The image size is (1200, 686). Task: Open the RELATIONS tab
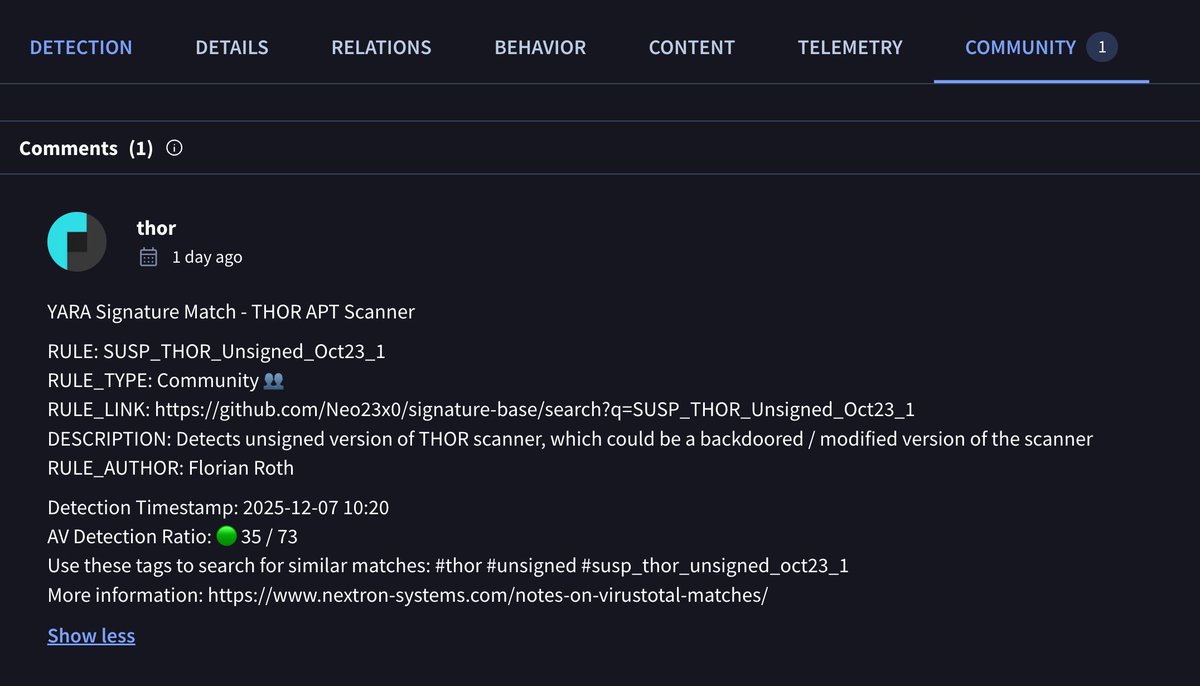[381, 47]
